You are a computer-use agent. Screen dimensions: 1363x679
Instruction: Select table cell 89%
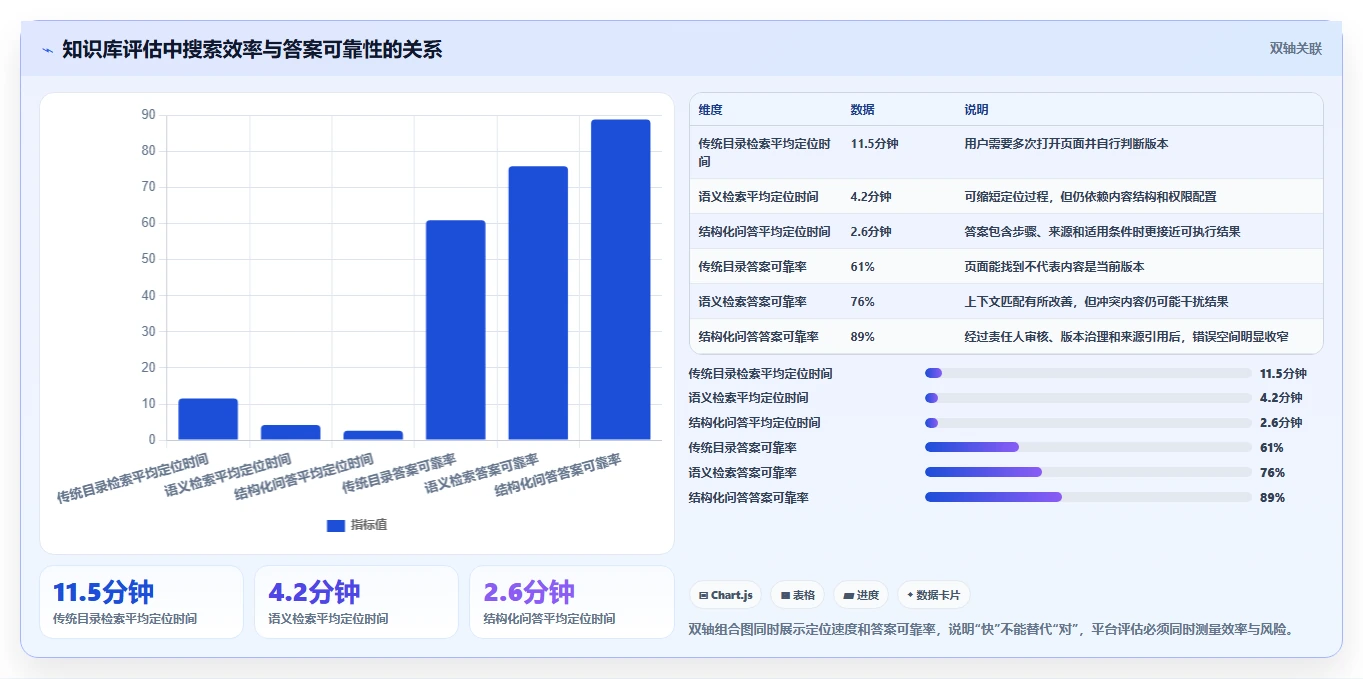pos(862,336)
